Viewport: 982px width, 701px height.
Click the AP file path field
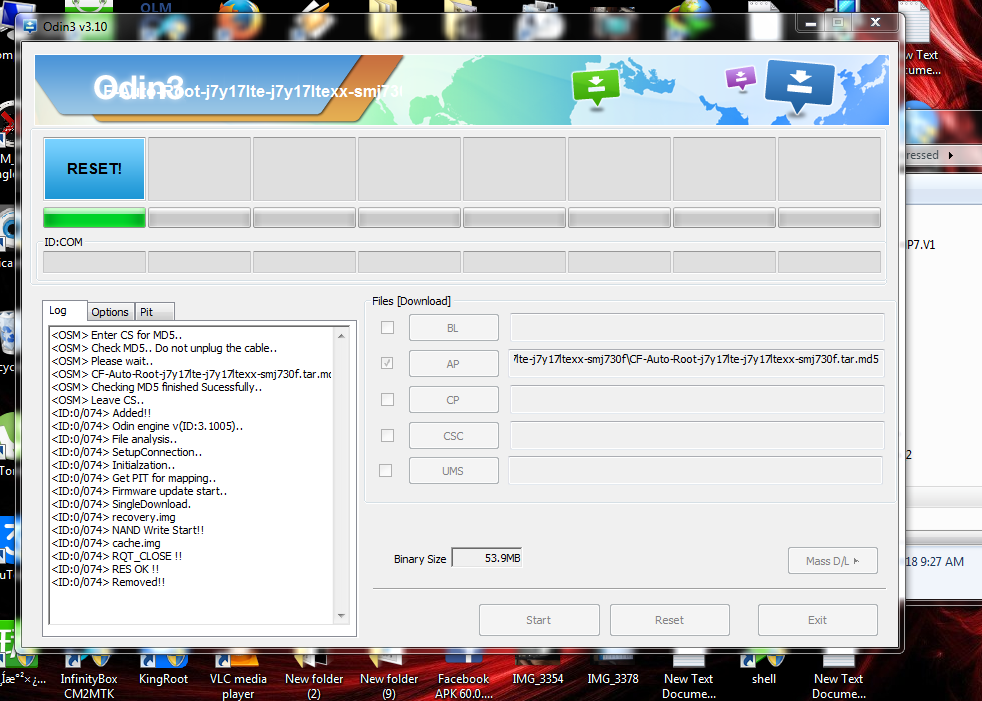coord(696,363)
